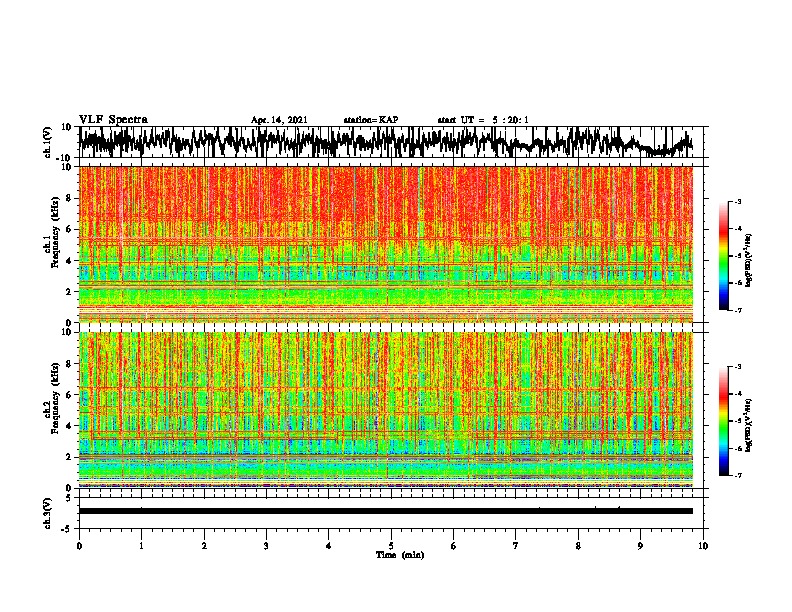Image resolution: width=792 pixels, height=612 pixels.
Task: Click time axis tick label "10"
Action: (x=703, y=546)
